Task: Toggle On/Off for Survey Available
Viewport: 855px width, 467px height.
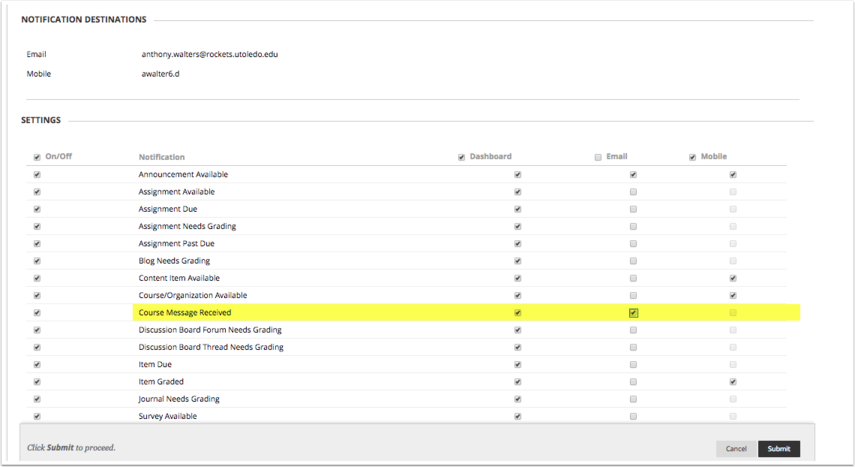Action: click(37, 416)
